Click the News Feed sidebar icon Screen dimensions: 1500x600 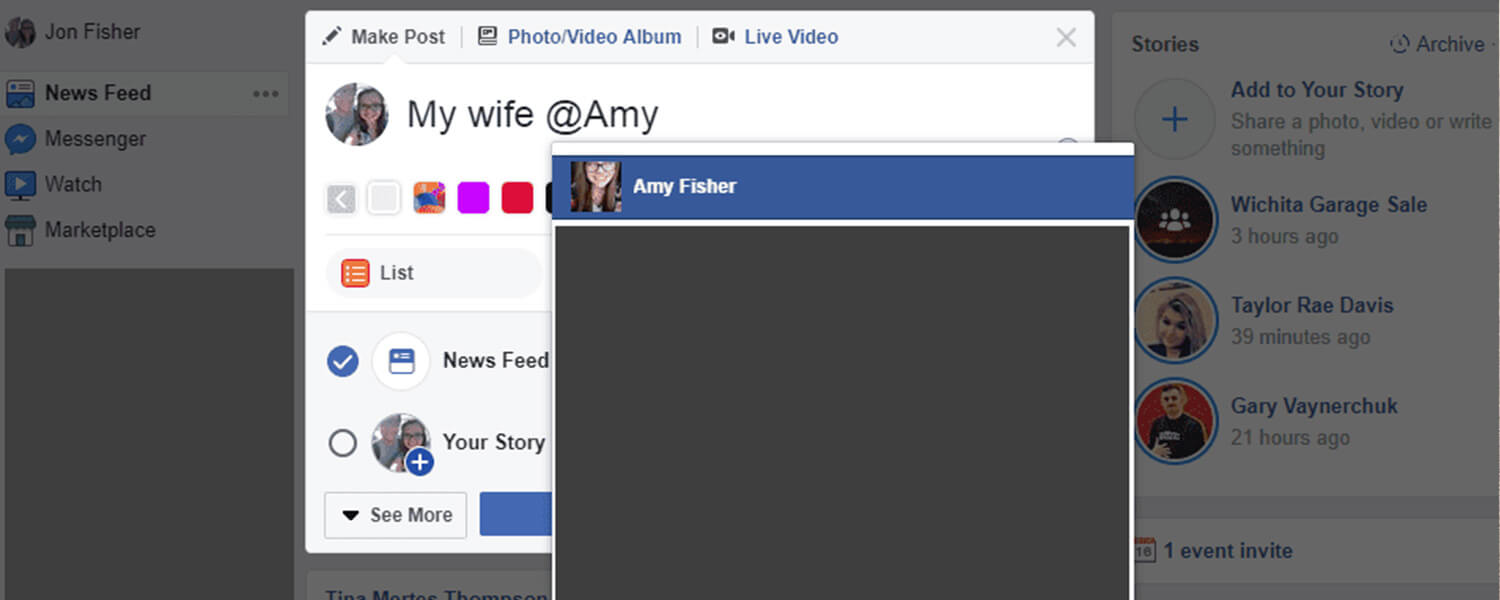(20, 94)
